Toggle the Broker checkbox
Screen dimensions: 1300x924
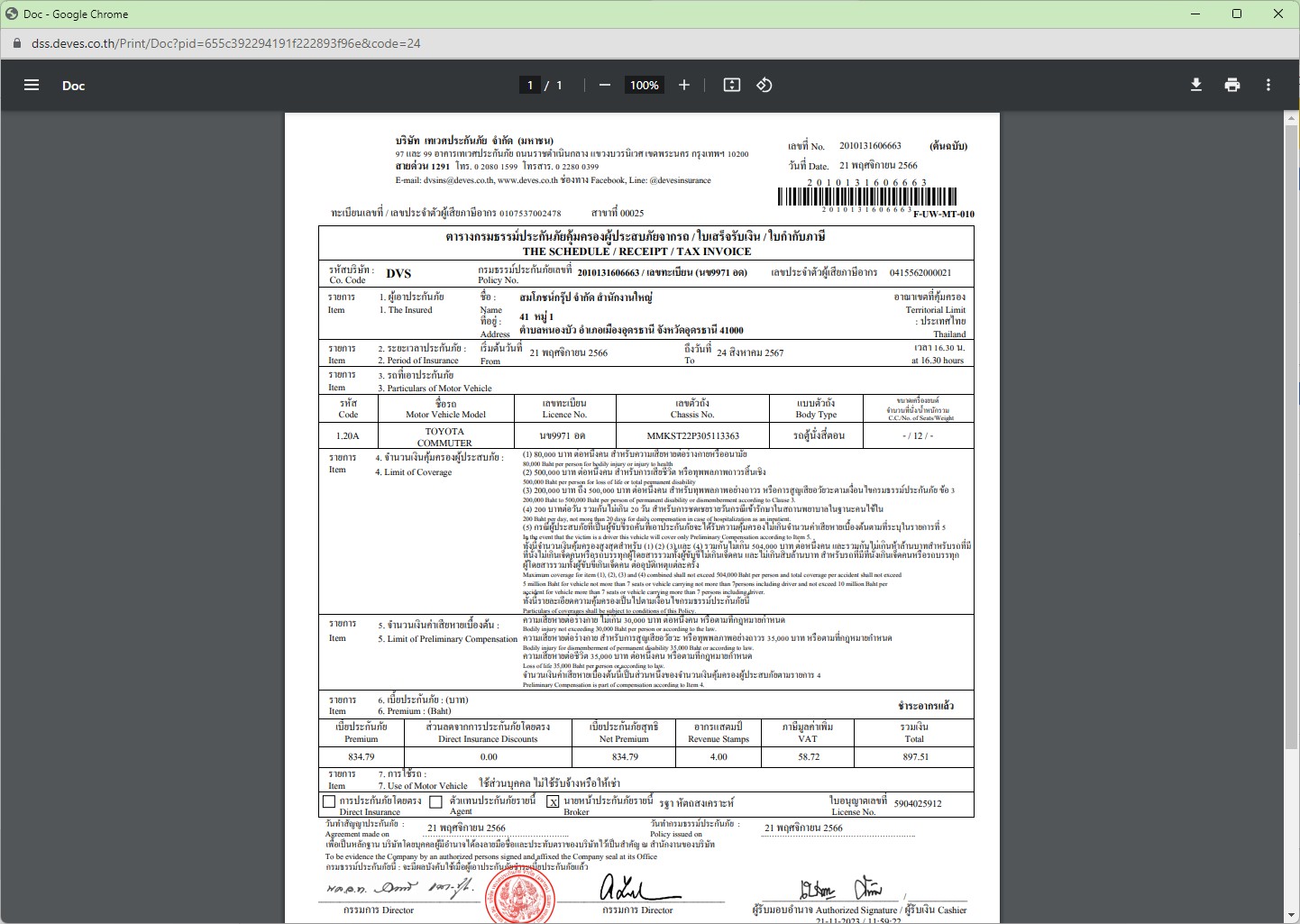(x=554, y=801)
